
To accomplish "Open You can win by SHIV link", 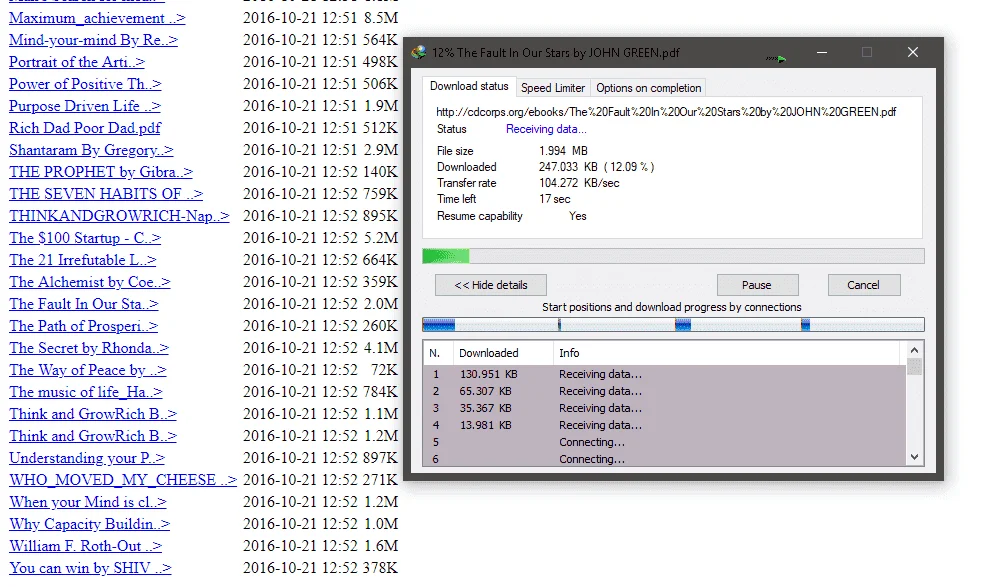I will (x=90, y=568).
